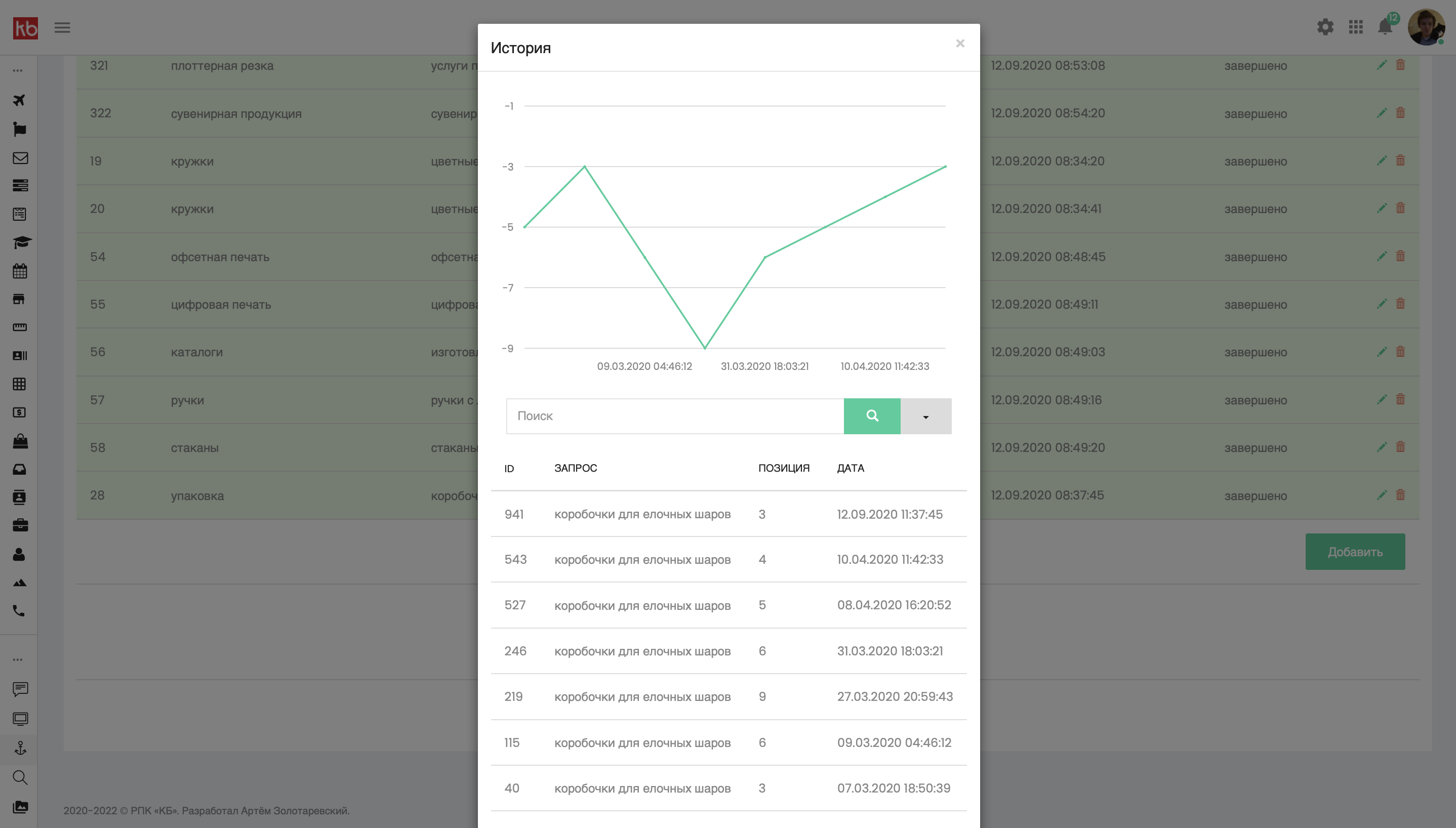The width and height of the screenshot is (1456, 828).
Task: Open notifications bell with badge 12
Action: [1386, 26]
